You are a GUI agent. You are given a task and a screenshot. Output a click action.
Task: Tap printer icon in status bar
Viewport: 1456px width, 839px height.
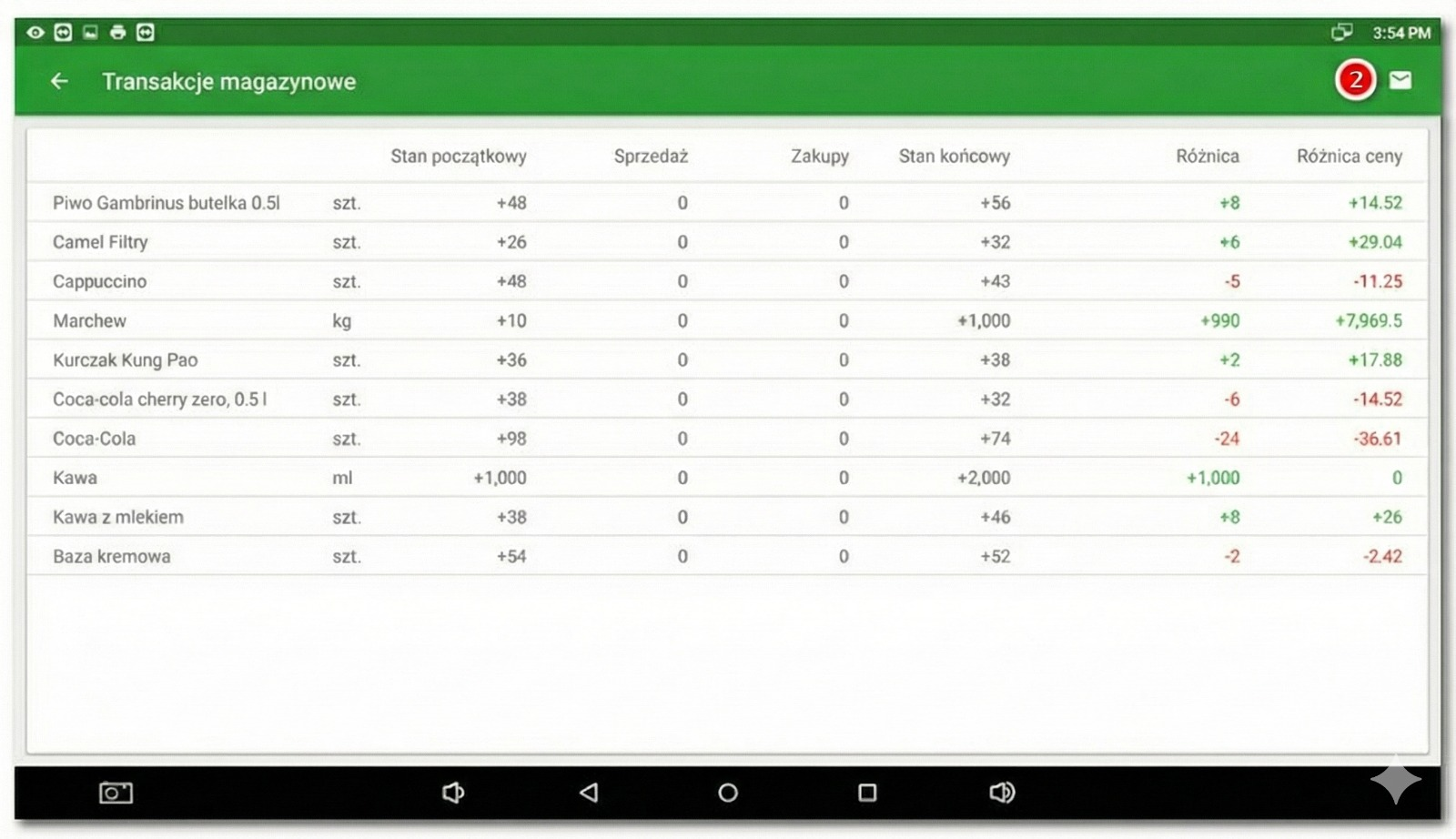(x=117, y=33)
